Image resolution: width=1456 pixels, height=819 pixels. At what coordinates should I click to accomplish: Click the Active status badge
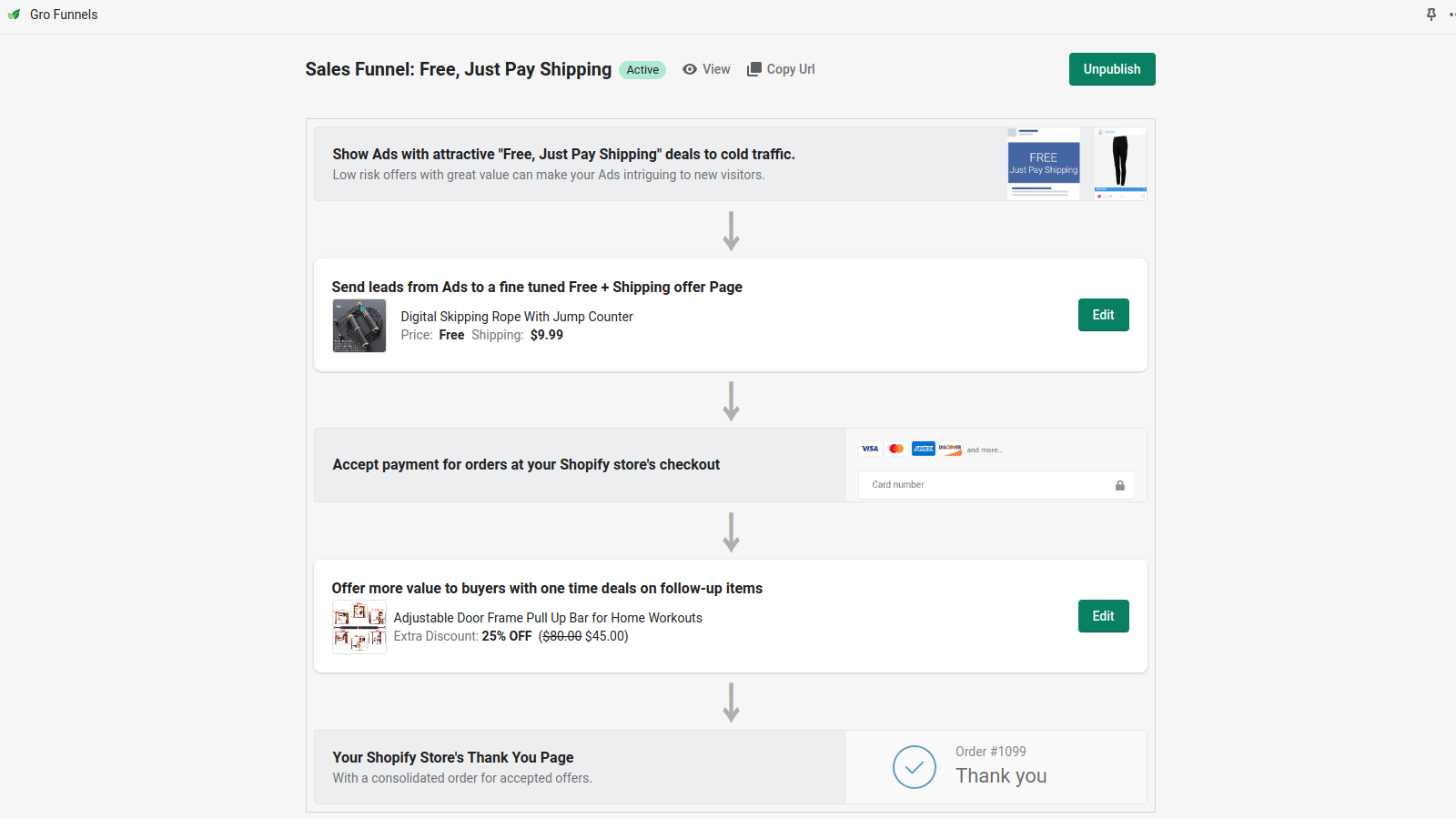tap(642, 69)
